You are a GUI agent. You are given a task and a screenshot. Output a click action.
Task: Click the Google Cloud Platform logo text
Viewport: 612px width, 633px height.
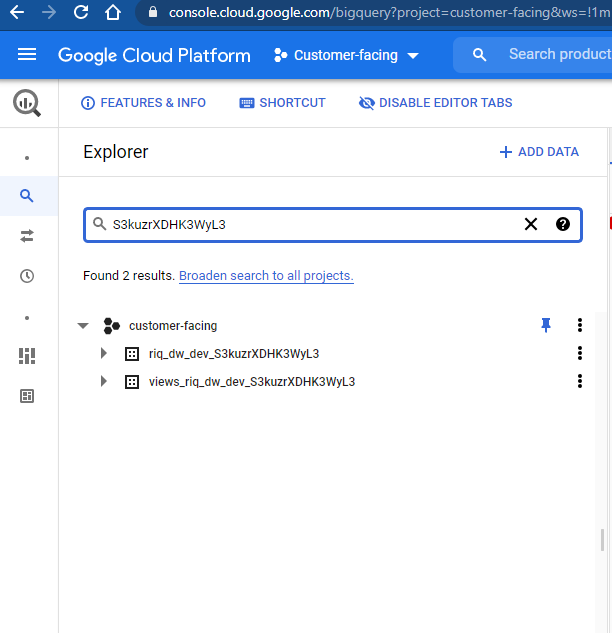point(154,55)
